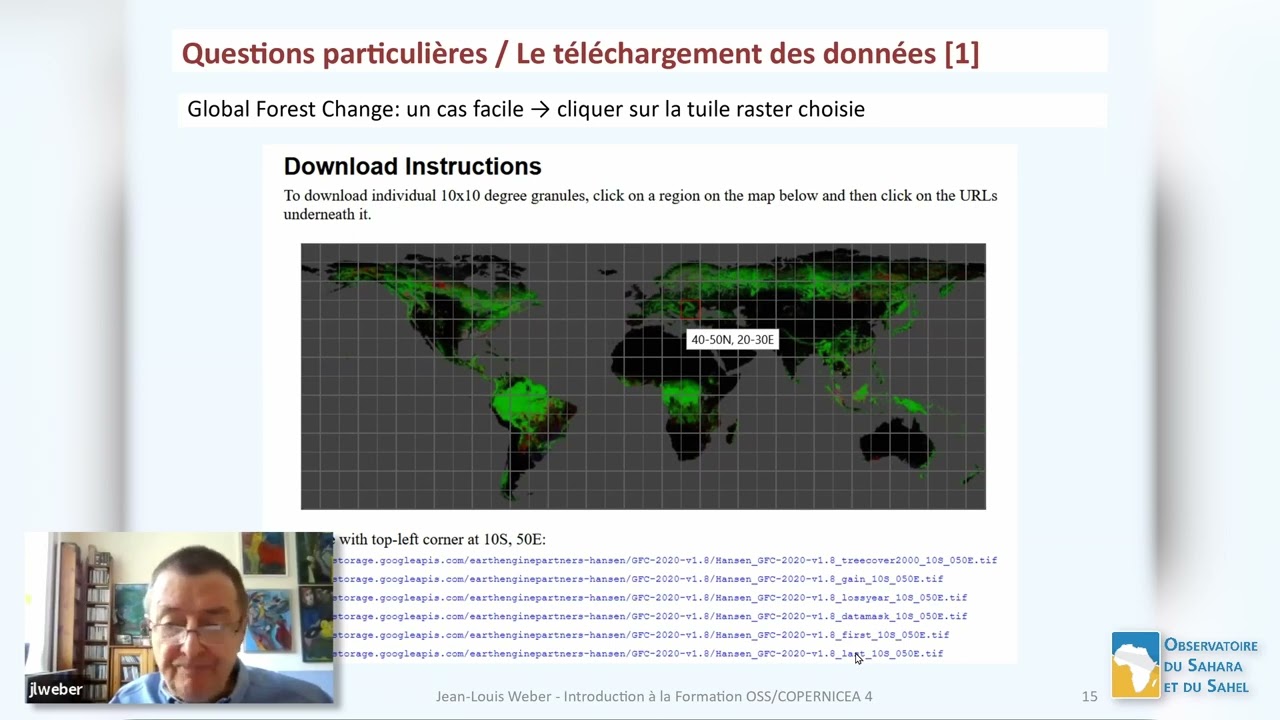Screen dimensions: 1280x720
Task: Click the world forest change map
Action: pos(643,376)
